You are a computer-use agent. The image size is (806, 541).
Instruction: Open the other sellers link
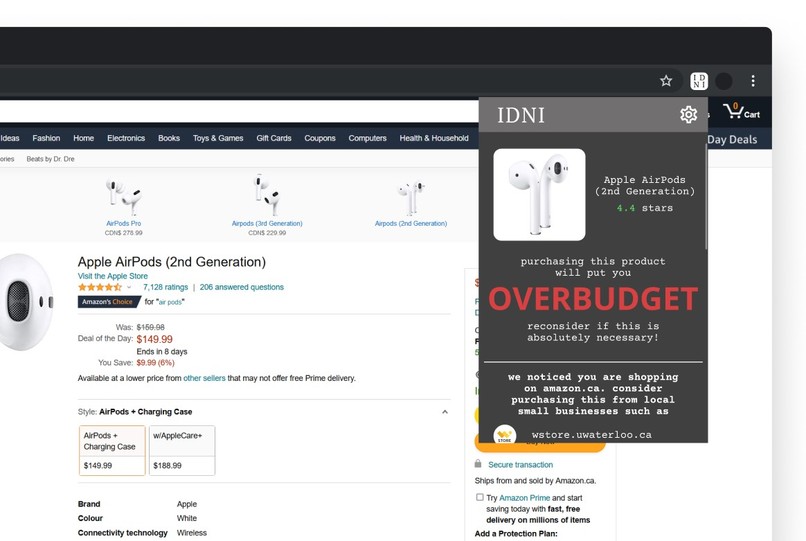point(204,378)
